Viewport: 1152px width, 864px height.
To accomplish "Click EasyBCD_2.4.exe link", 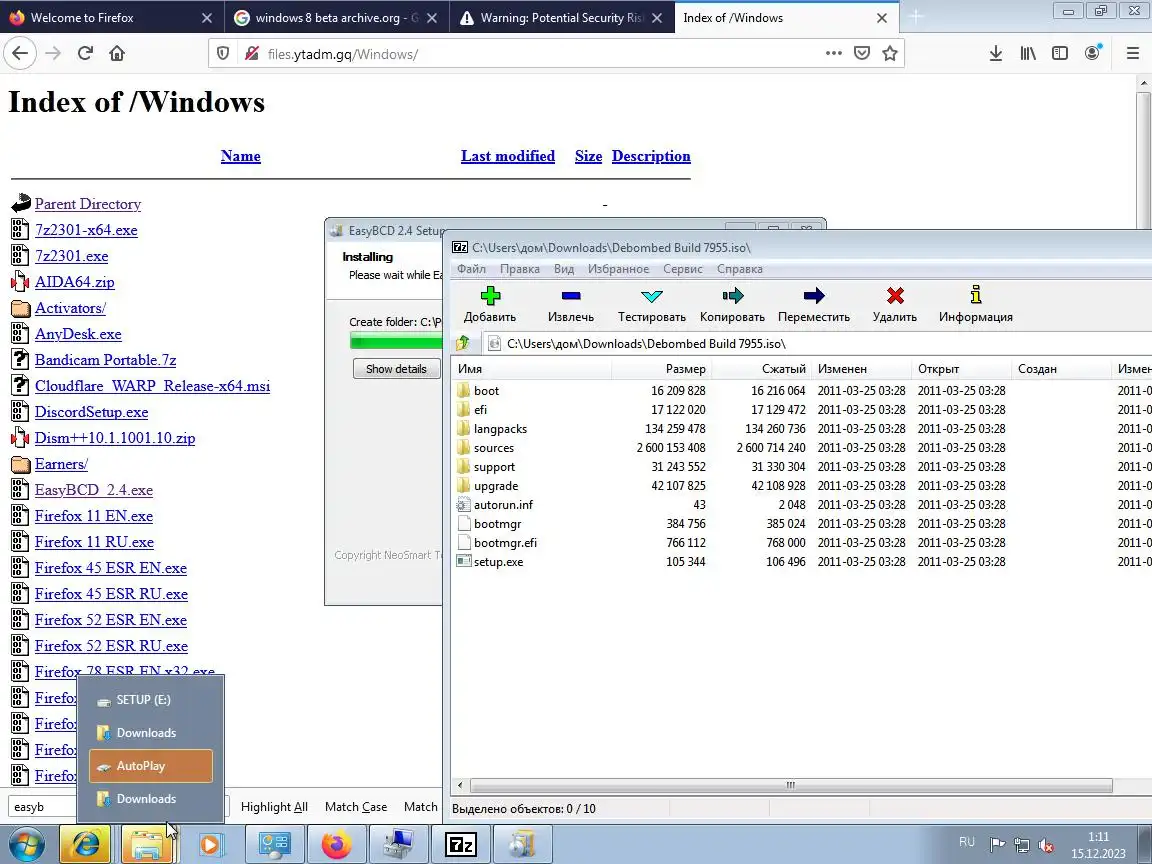I will (93, 490).
